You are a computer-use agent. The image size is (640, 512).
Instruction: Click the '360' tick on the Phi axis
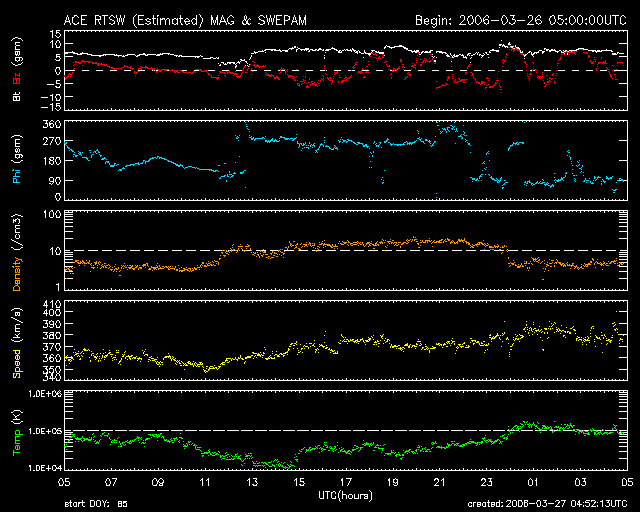point(52,125)
